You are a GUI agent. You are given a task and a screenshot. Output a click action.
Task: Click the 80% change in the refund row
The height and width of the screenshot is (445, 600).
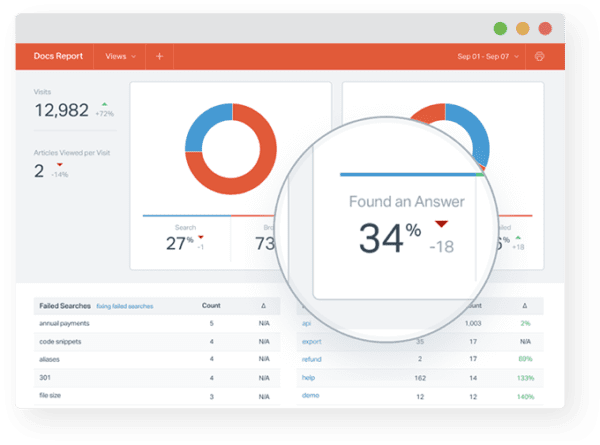tap(525, 359)
